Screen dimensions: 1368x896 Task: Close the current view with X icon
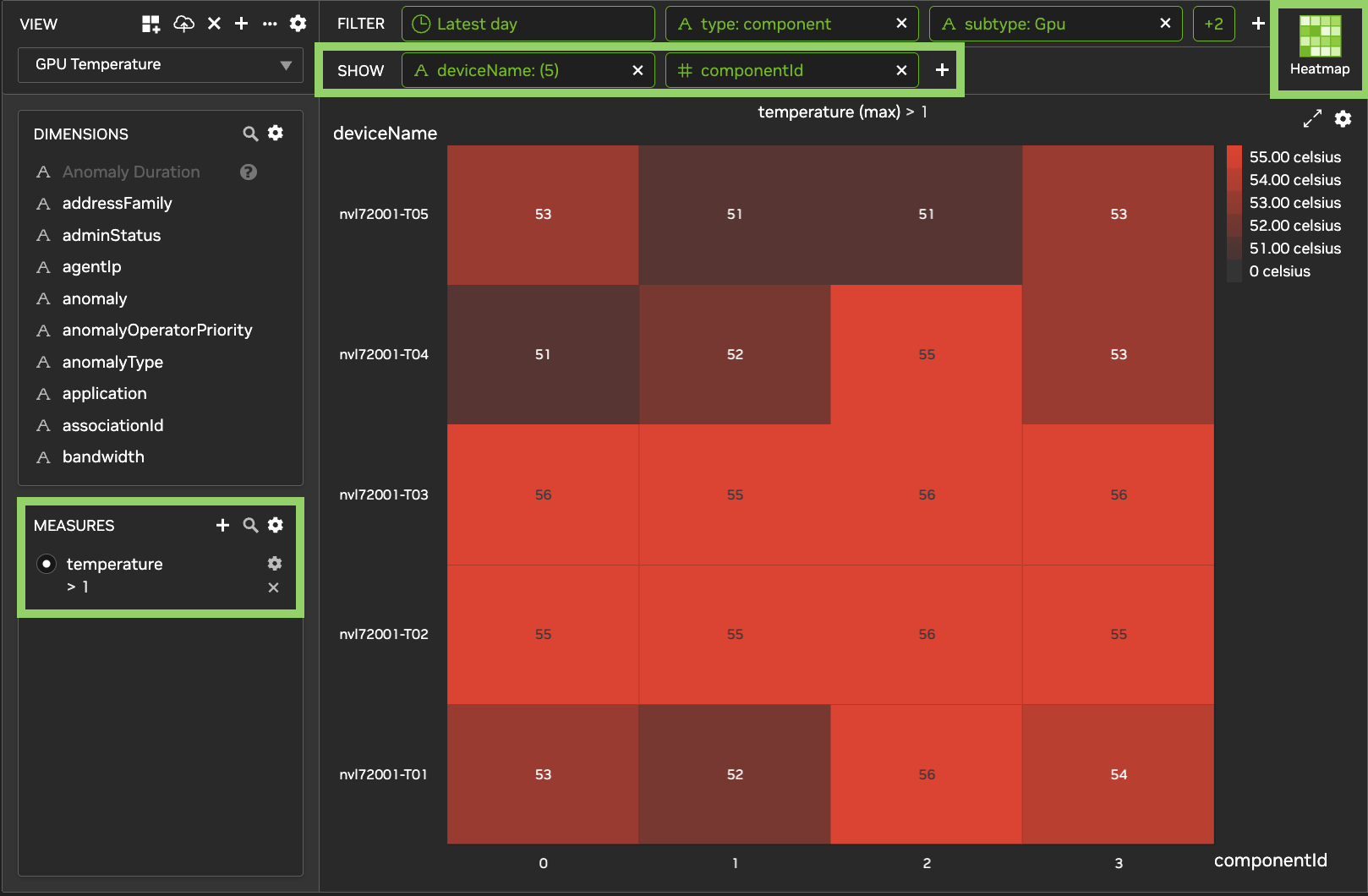click(x=214, y=24)
